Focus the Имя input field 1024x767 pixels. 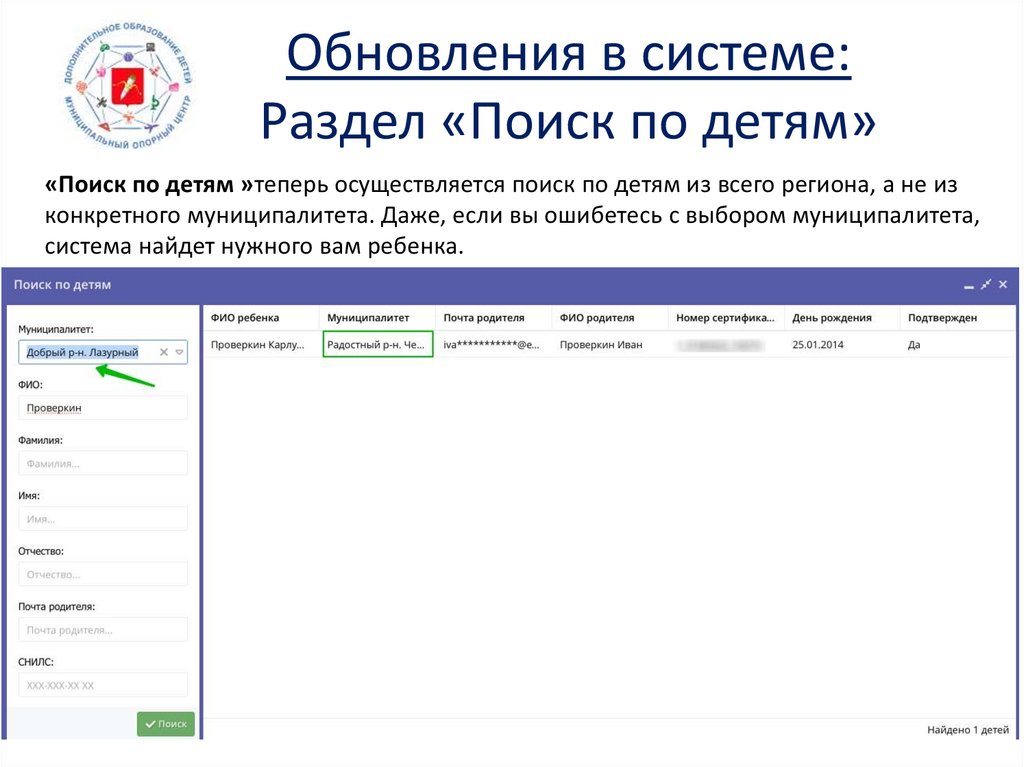(x=103, y=519)
